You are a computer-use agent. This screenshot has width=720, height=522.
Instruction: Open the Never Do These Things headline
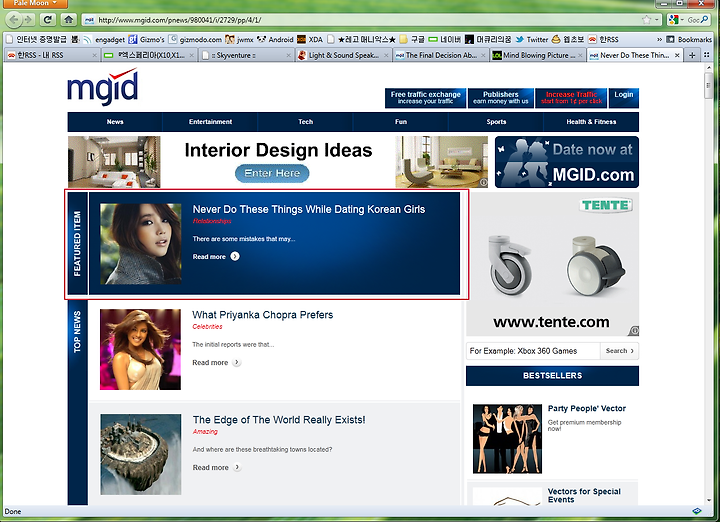coord(309,209)
